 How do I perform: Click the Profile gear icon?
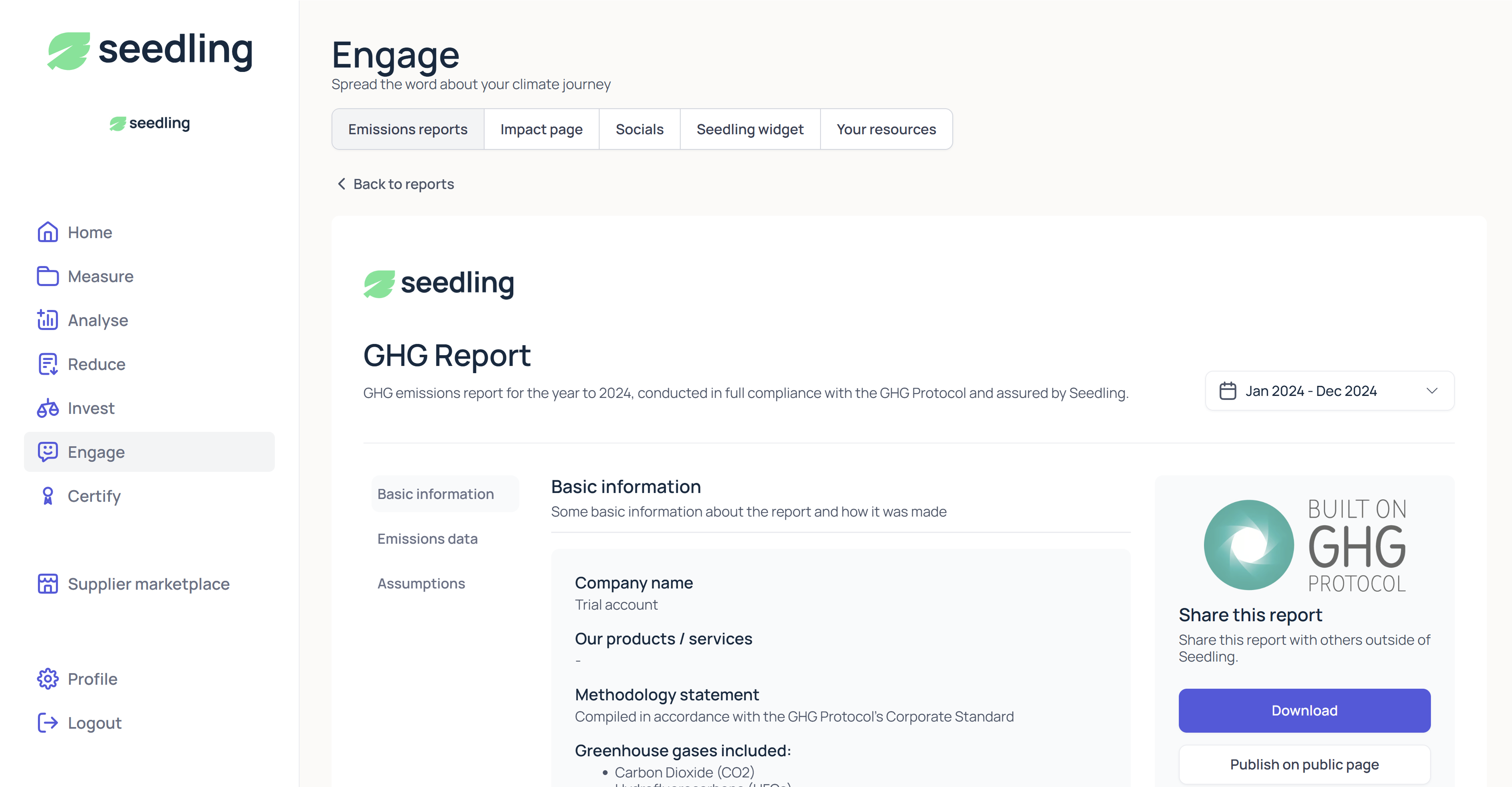(48, 679)
